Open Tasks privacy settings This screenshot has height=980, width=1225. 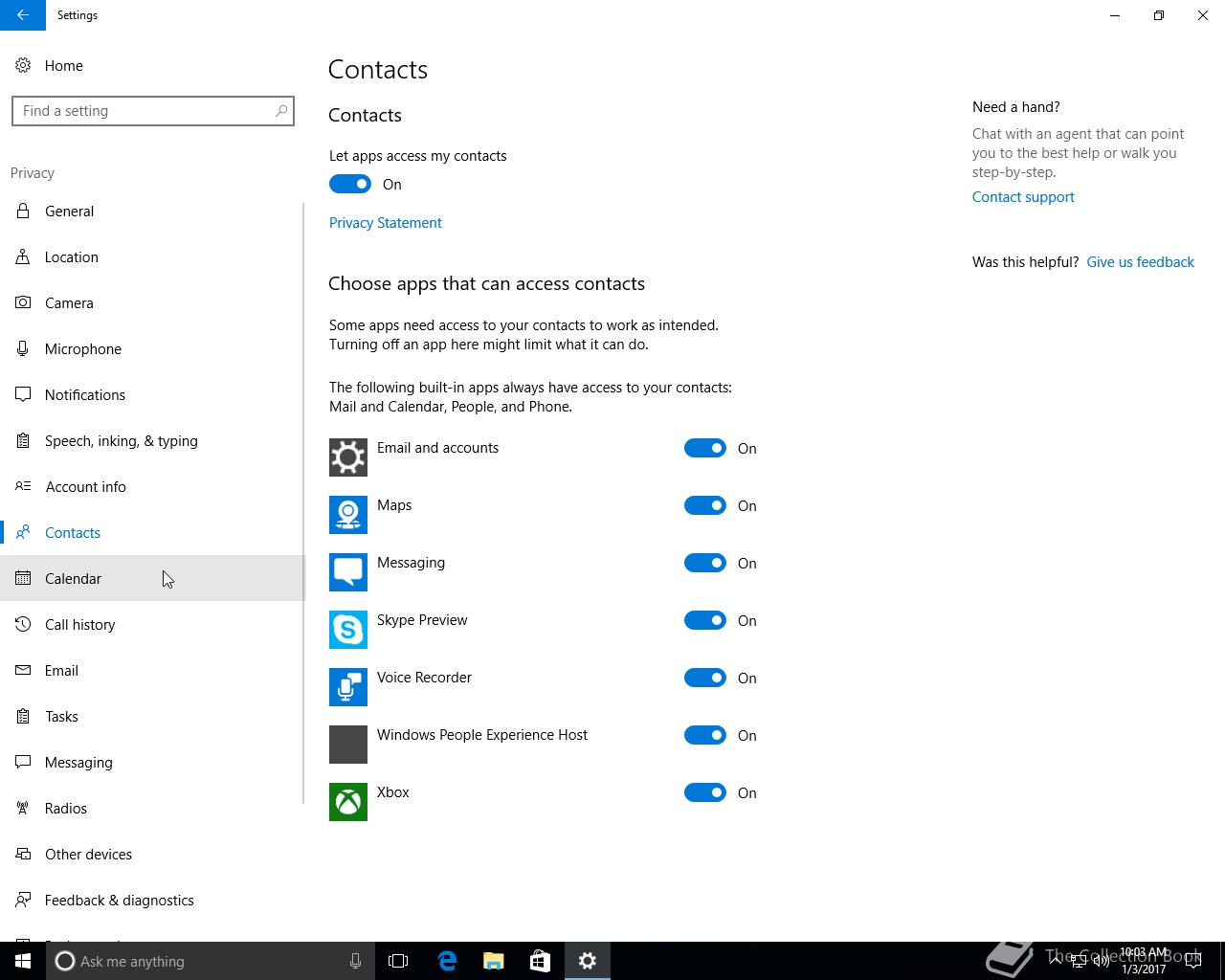click(x=151, y=717)
